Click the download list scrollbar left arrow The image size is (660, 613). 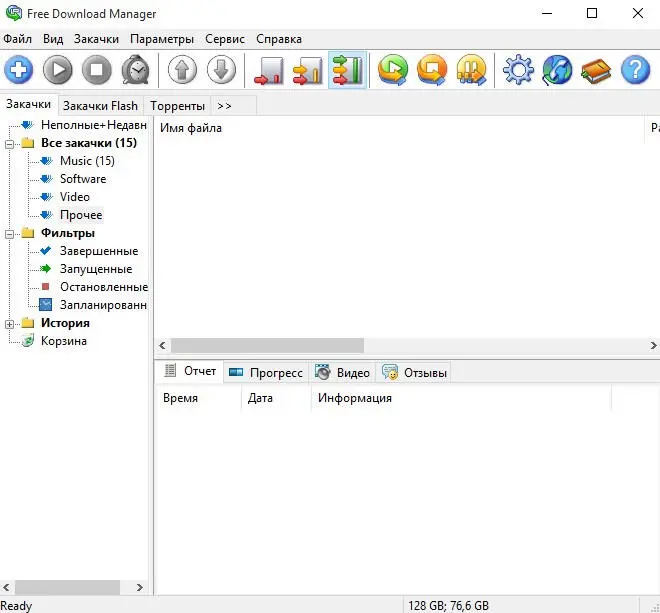click(162, 346)
